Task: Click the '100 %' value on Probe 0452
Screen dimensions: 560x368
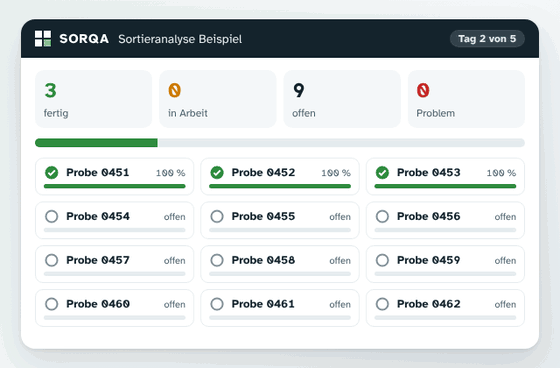Action: [x=336, y=173]
